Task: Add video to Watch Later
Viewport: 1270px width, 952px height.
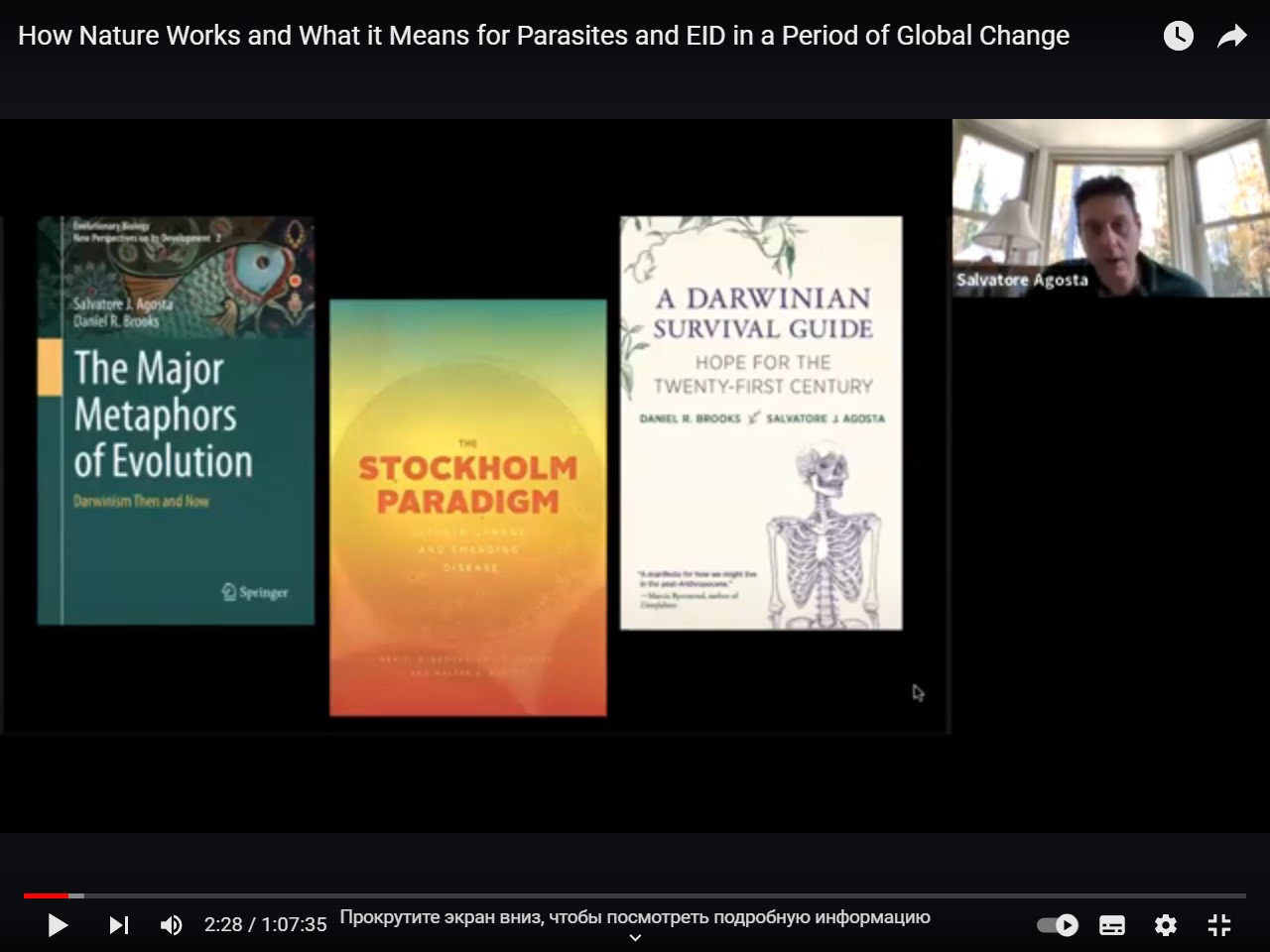Action: [1179, 37]
